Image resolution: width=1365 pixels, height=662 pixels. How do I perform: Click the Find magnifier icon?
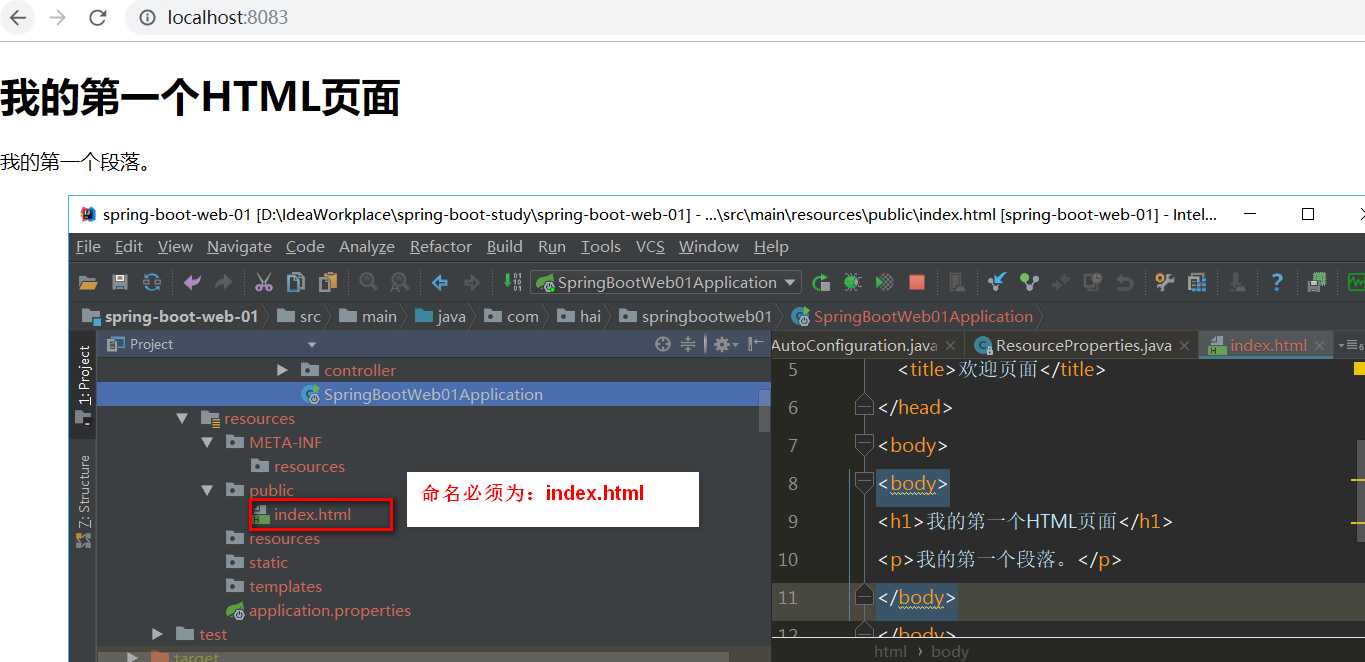point(368,283)
